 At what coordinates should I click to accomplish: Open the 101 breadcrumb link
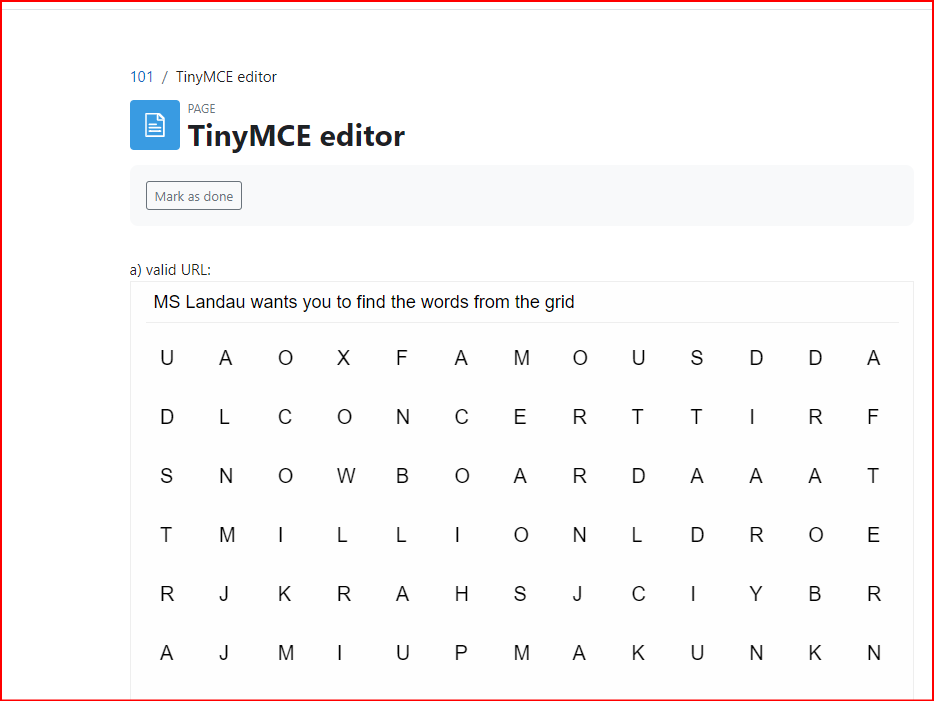(x=142, y=77)
